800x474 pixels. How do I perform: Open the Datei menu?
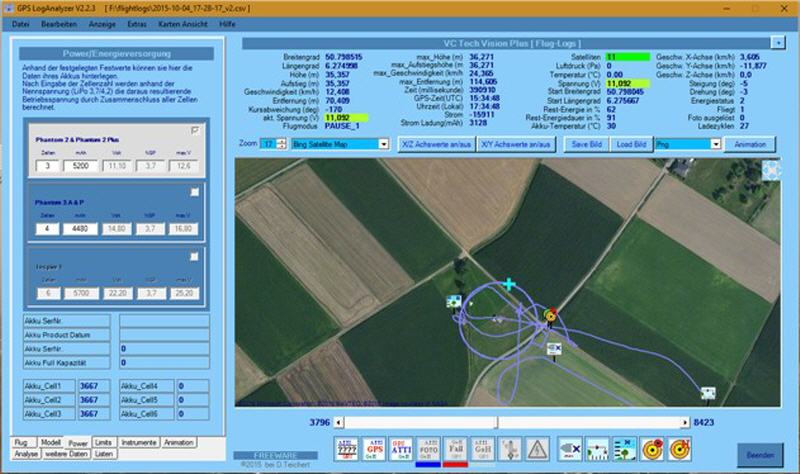point(20,24)
